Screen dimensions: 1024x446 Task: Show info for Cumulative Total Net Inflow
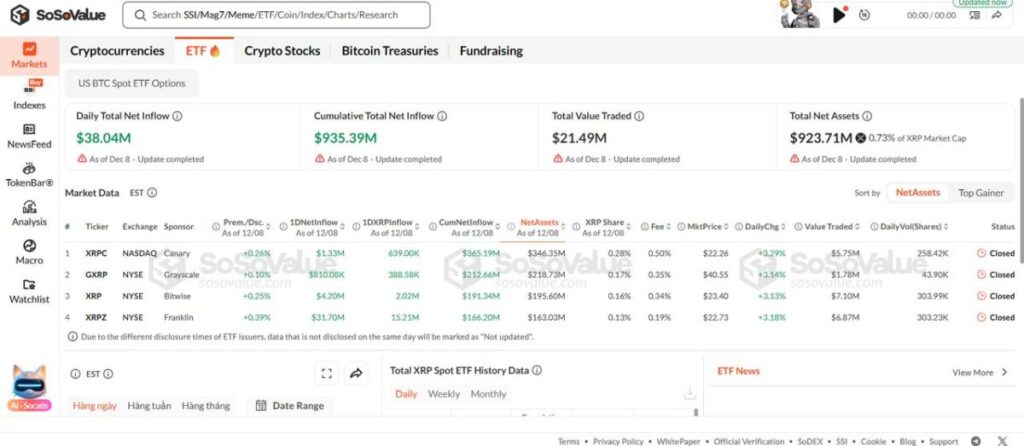pyautogui.click(x=442, y=116)
